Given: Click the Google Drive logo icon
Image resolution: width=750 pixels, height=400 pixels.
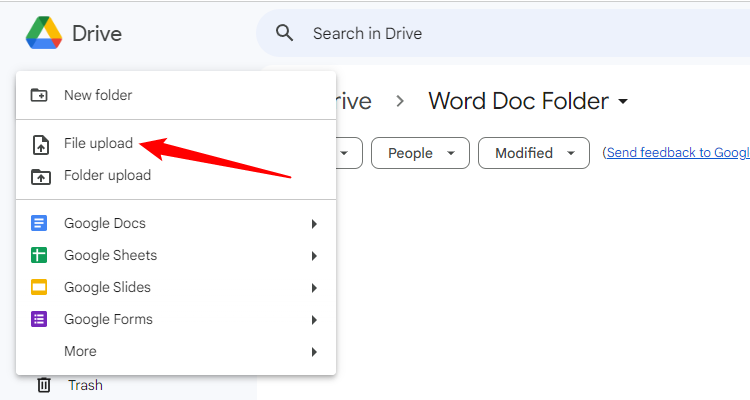Looking at the screenshot, I should point(44,33).
